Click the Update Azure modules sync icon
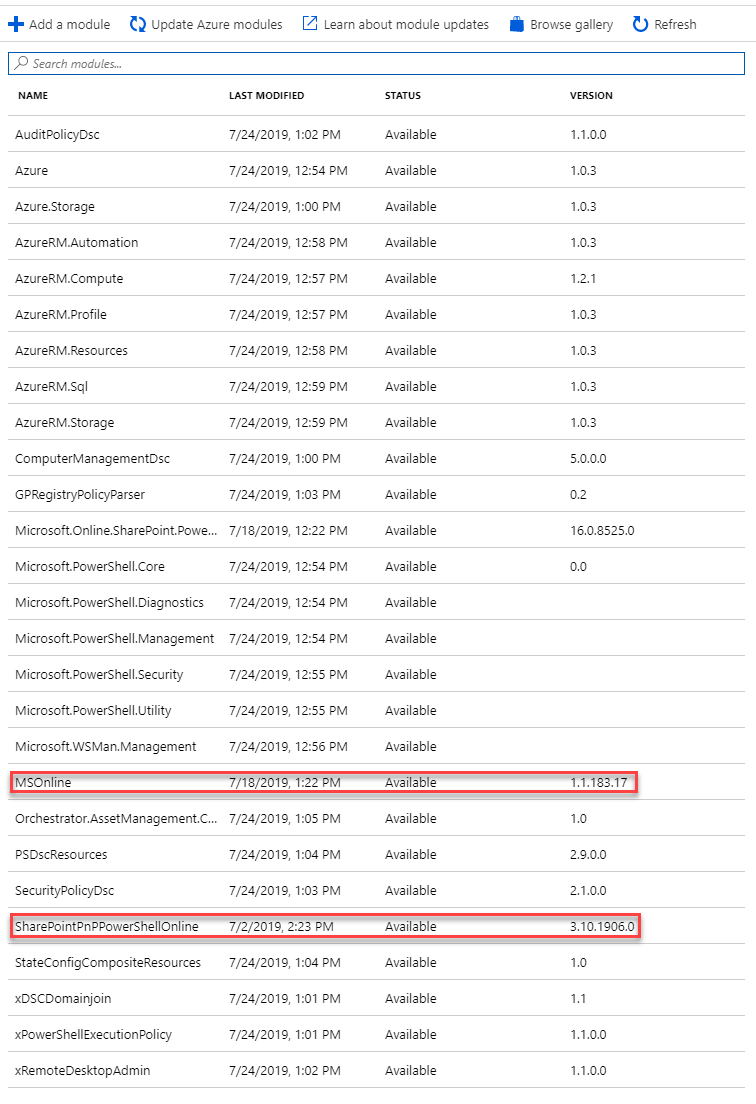Image resolution: width=756 pixels, height=1104 pixels. point(138,25)
